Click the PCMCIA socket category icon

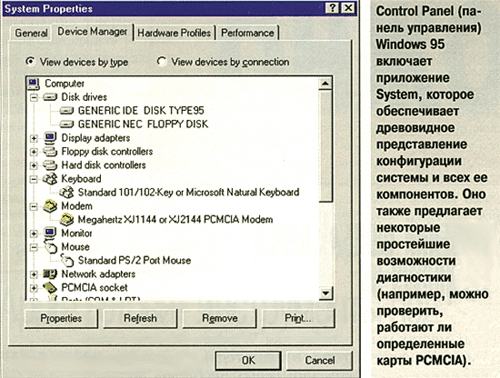pyautogui.click(x=50, y=287)
